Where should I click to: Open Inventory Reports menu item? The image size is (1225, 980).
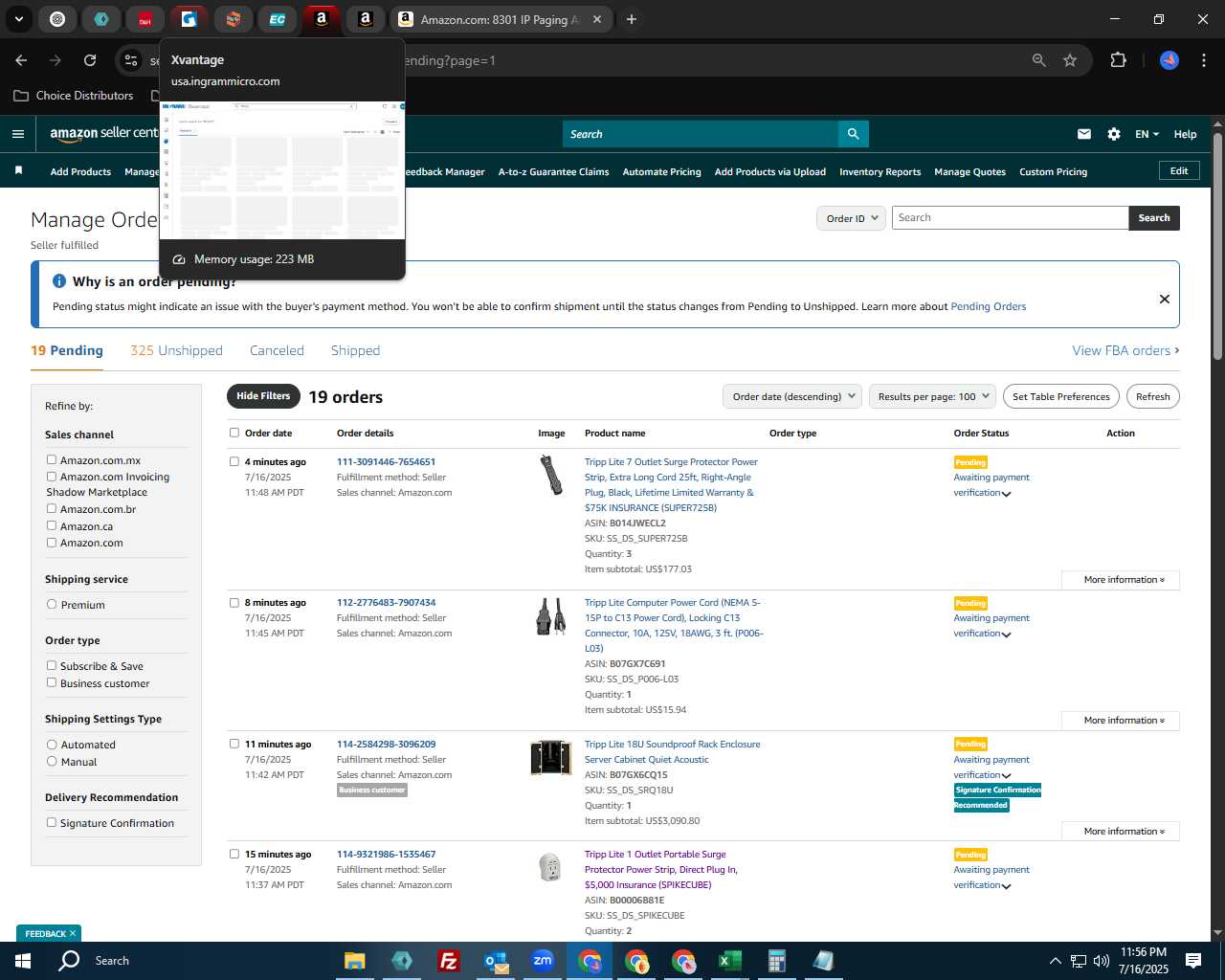pyautogui.click(x=880, y=172)
